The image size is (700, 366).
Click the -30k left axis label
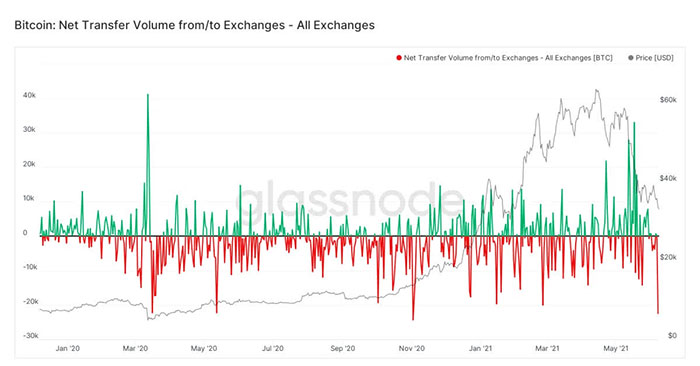click(29, 336)
